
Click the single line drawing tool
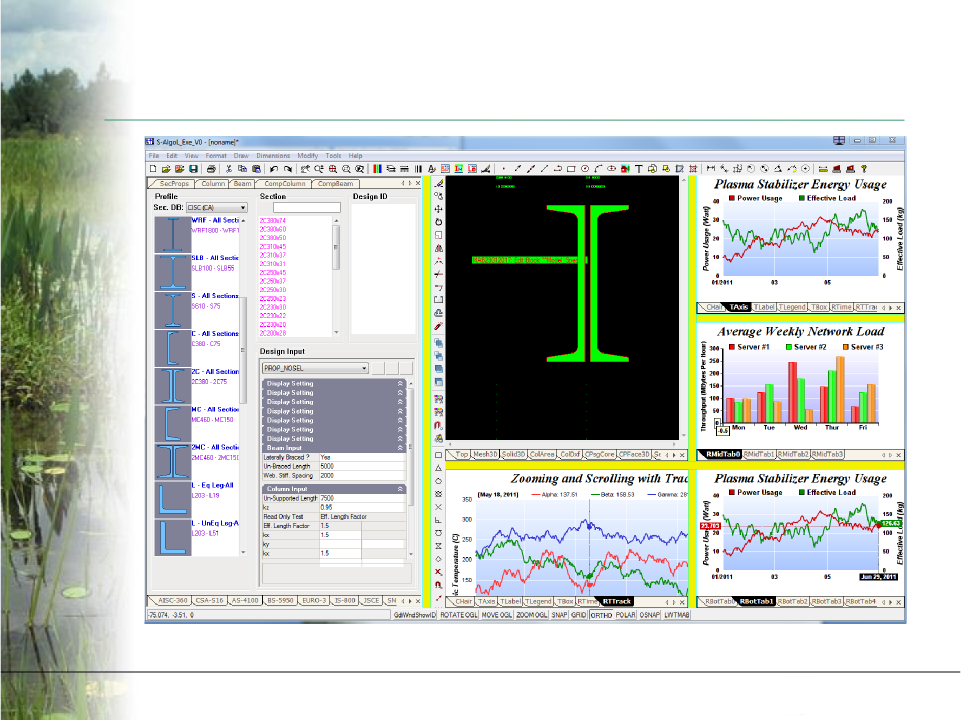pos(544,169)
